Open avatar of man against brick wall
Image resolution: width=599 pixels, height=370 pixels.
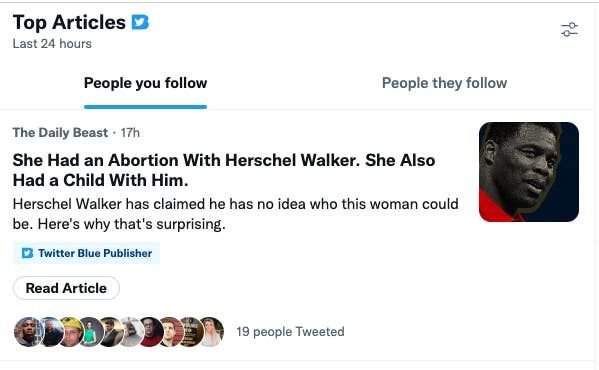[x=171, y=331]
